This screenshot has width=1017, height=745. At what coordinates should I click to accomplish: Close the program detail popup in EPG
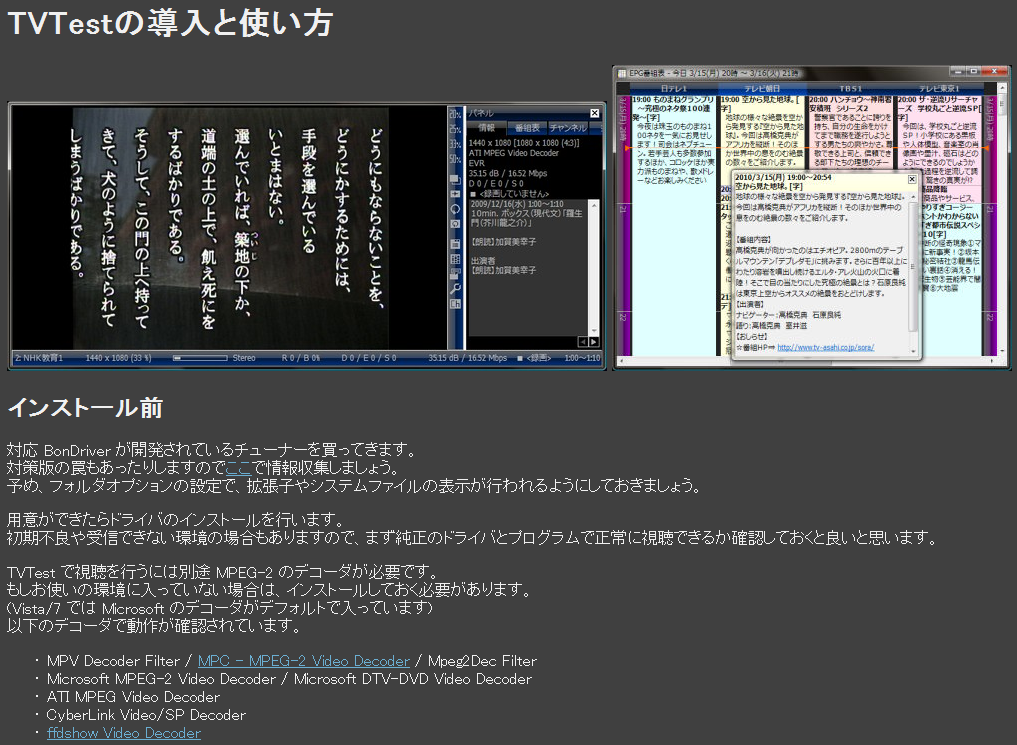[x=911, y=179]
